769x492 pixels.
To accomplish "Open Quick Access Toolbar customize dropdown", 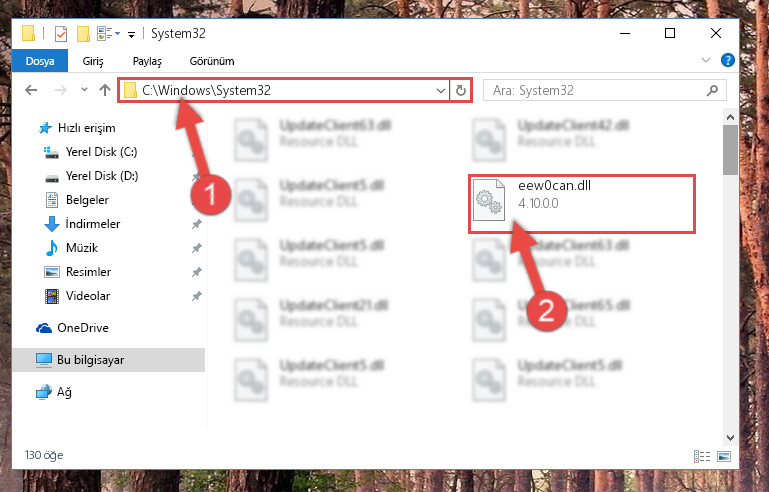I will pyautogui.click(x=131, y=34).
